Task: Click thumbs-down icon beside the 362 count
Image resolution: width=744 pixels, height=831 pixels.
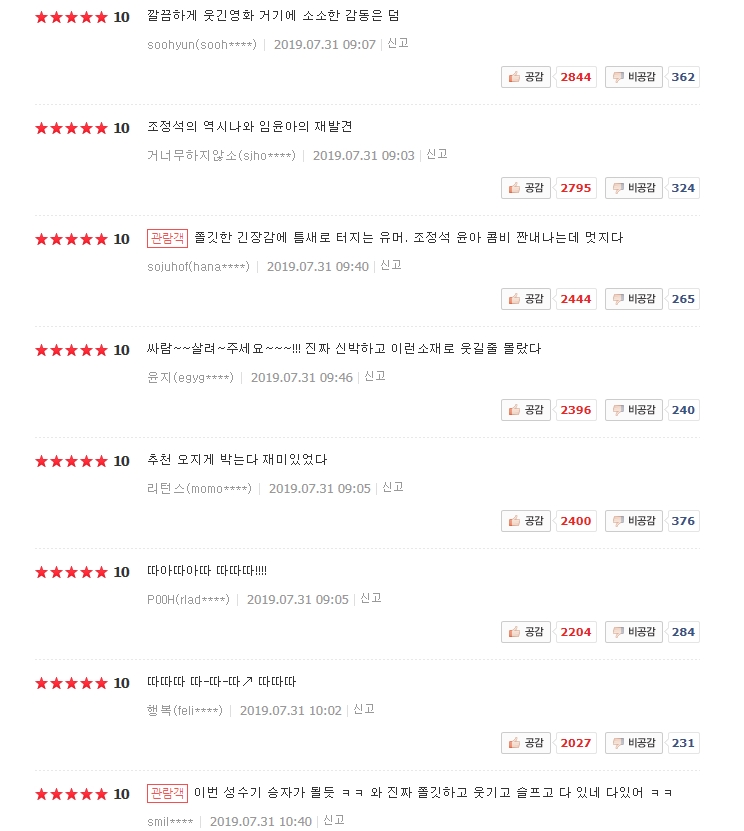Action: click(x=618, y=77)
